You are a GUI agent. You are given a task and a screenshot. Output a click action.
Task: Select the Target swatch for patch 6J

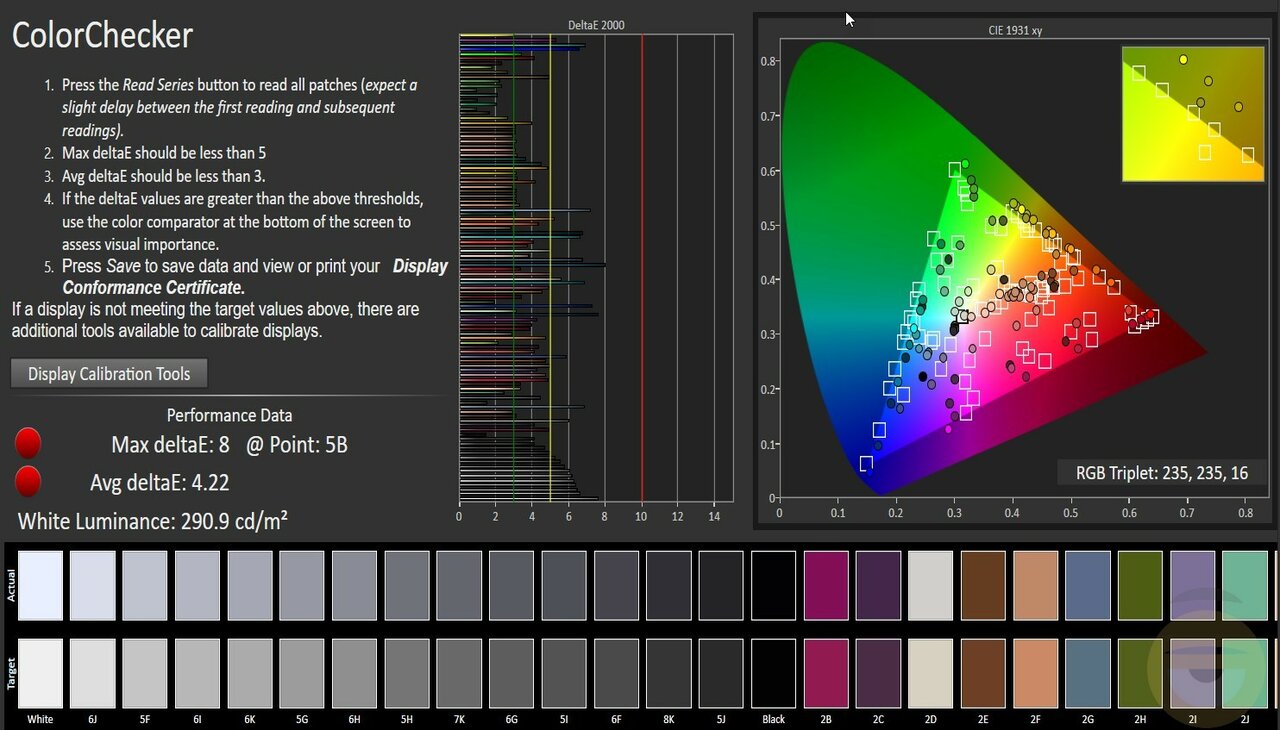pos(93,674)
